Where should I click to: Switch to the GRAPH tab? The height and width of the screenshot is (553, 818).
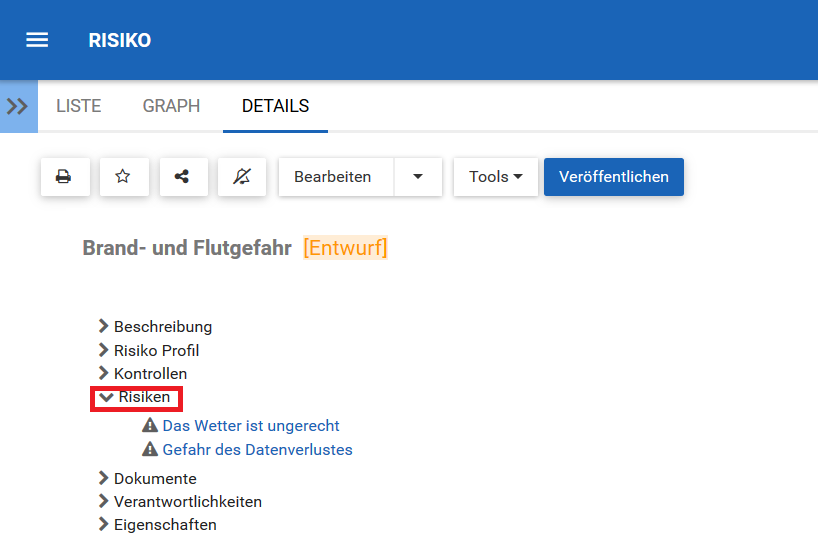pos(171,106)
